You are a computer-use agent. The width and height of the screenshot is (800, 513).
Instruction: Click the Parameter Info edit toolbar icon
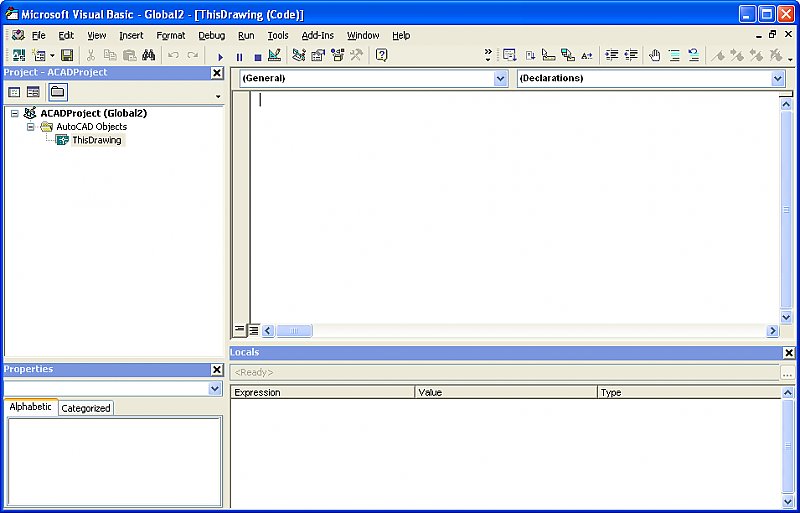[567, 55]
